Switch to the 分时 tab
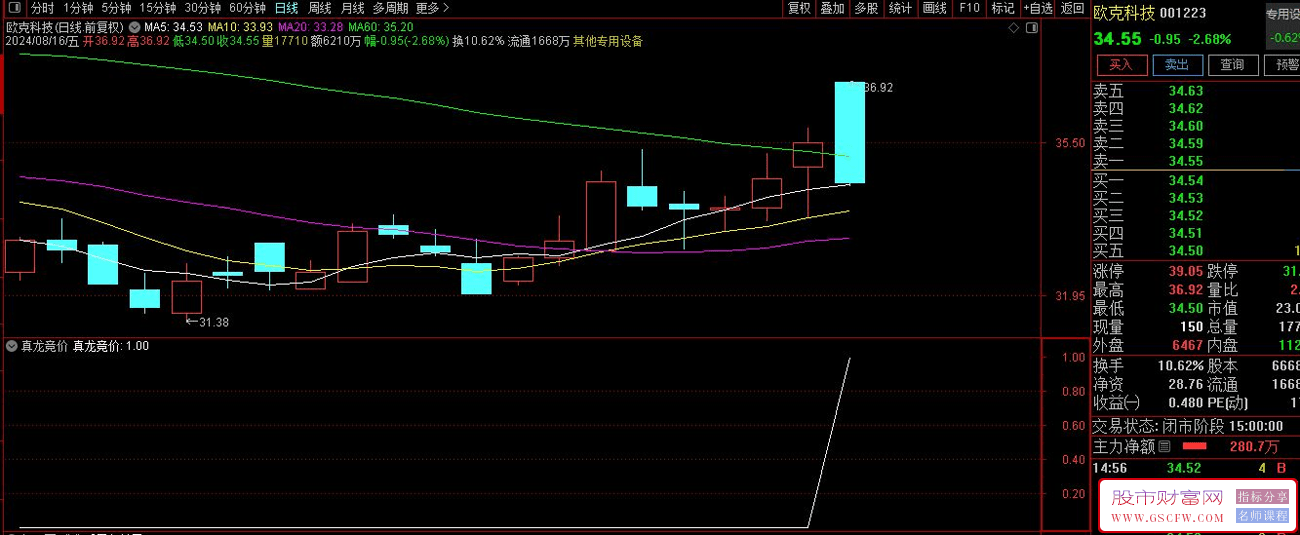The width and height of the screenshot is (1300, 535). [x=43, y=8]
